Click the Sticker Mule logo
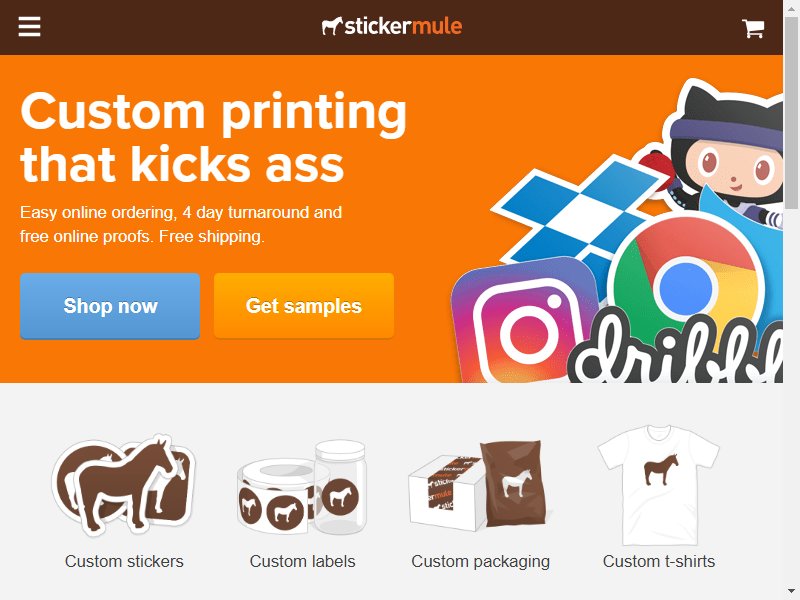The width and height of the screenshot is (800, 600). point(392,27)
